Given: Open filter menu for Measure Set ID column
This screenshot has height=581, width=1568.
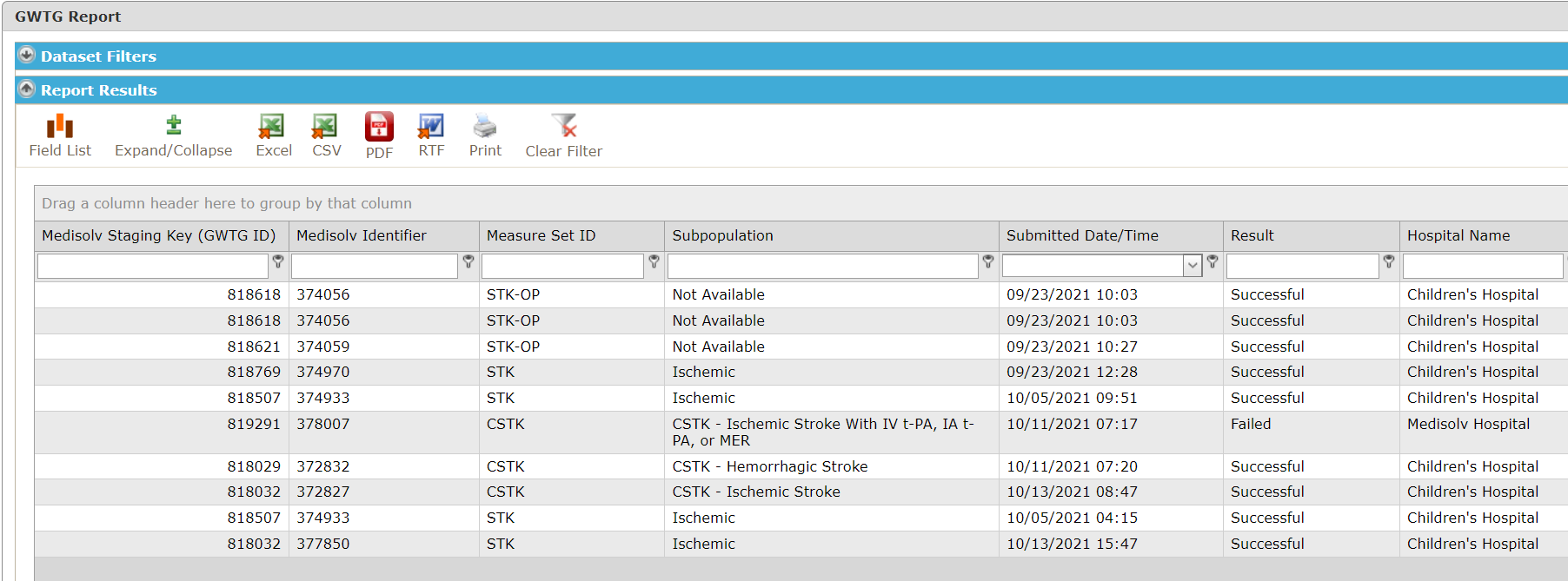Looking at the screenshot, I should (654, 261).
